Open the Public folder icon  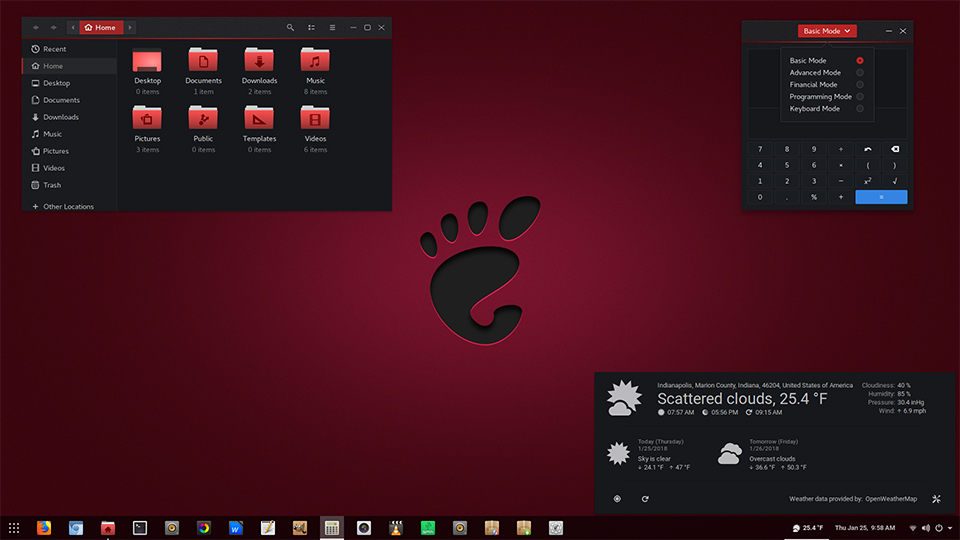click(203, 118)
